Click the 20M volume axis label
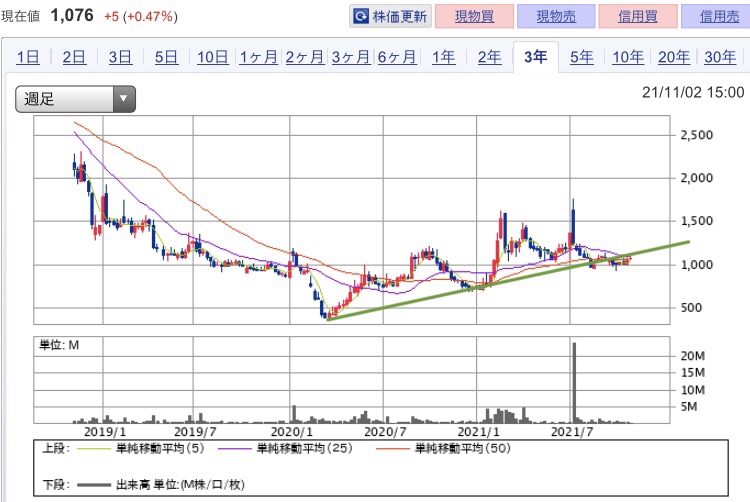Image resolution: width=750 pixels, height=502 pixels. [x=693, y=356]
